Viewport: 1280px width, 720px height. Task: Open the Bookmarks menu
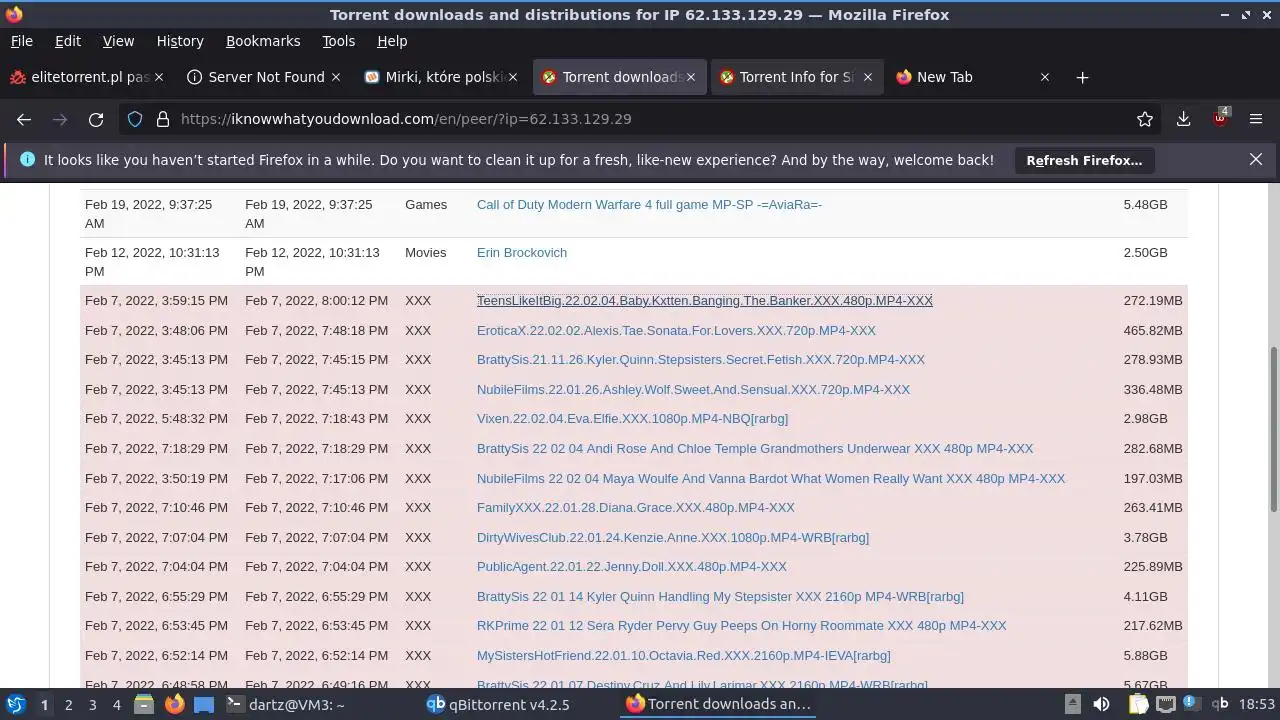click(x=263, y=41)
